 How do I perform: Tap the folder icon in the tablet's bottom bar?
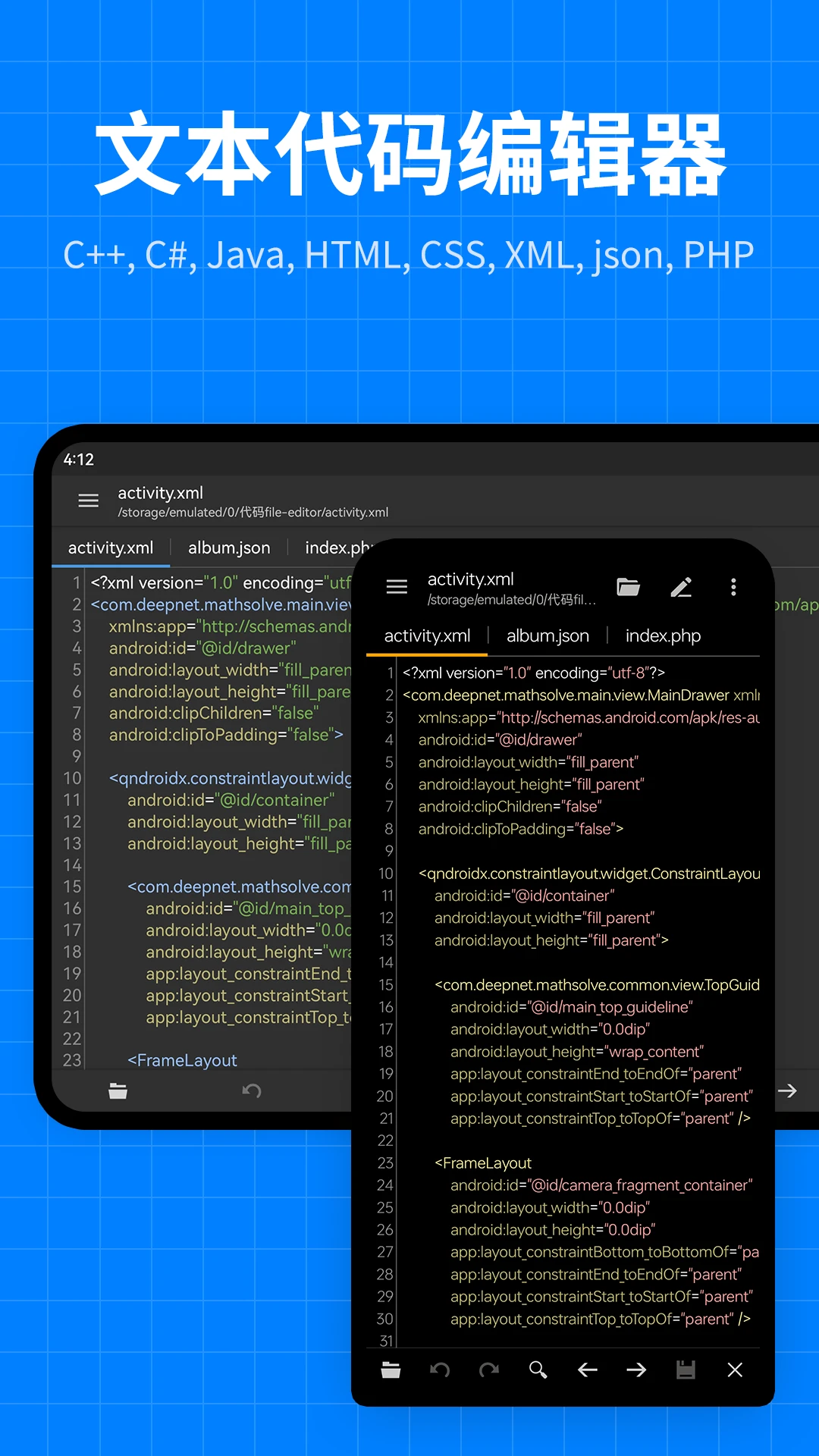[x=118, y=1091]
